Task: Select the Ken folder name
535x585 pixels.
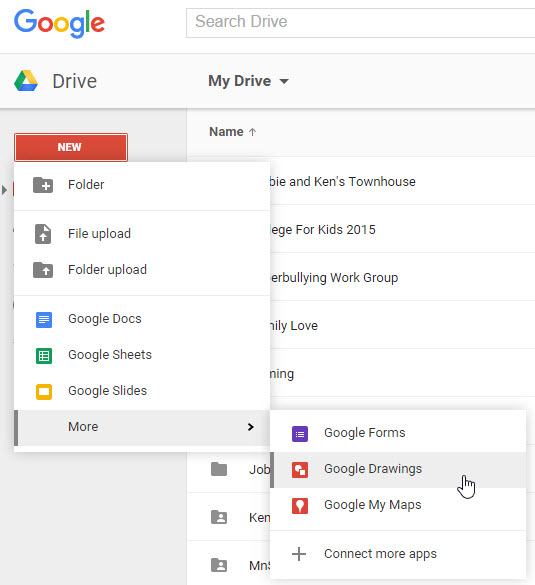Action: click(x=260, y=517)
